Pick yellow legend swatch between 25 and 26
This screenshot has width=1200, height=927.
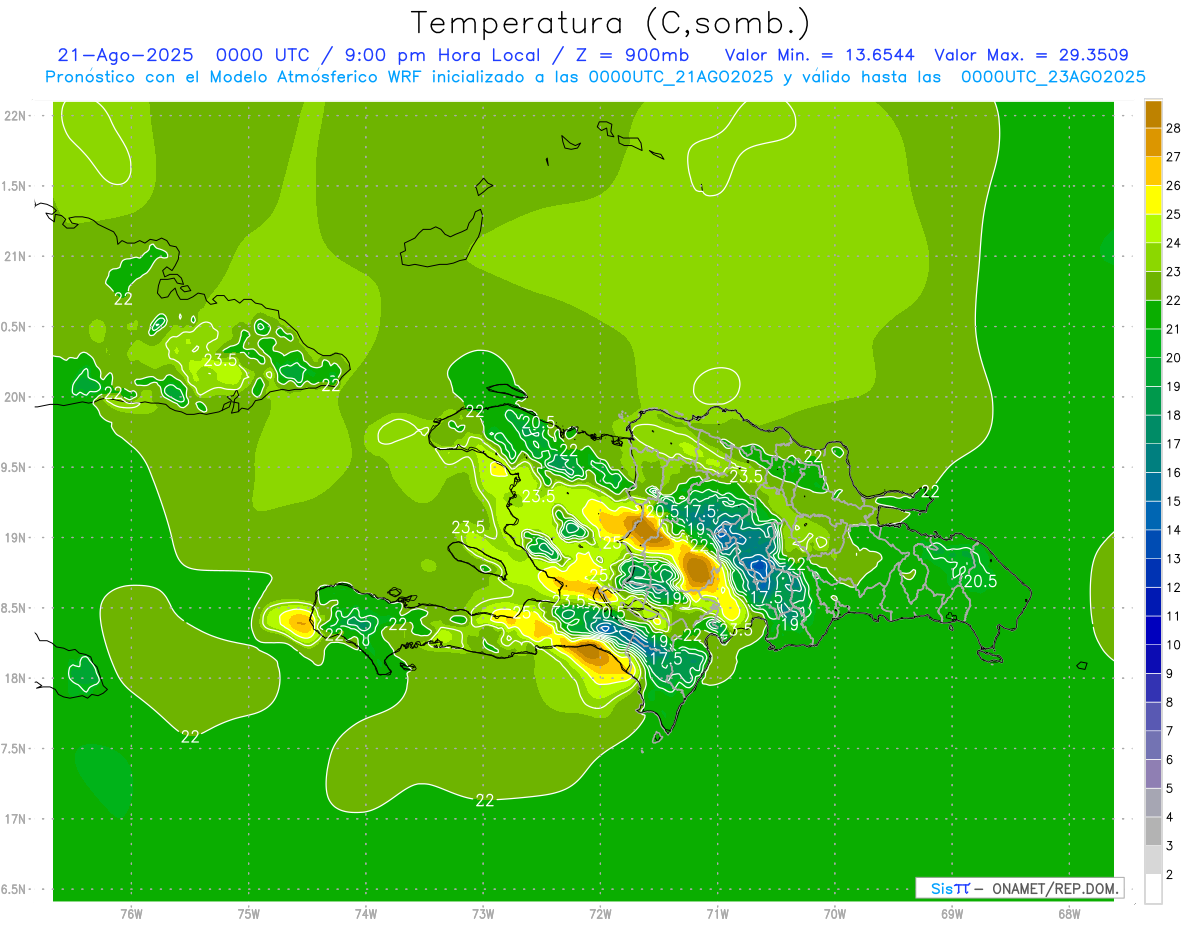point(1153,200)
